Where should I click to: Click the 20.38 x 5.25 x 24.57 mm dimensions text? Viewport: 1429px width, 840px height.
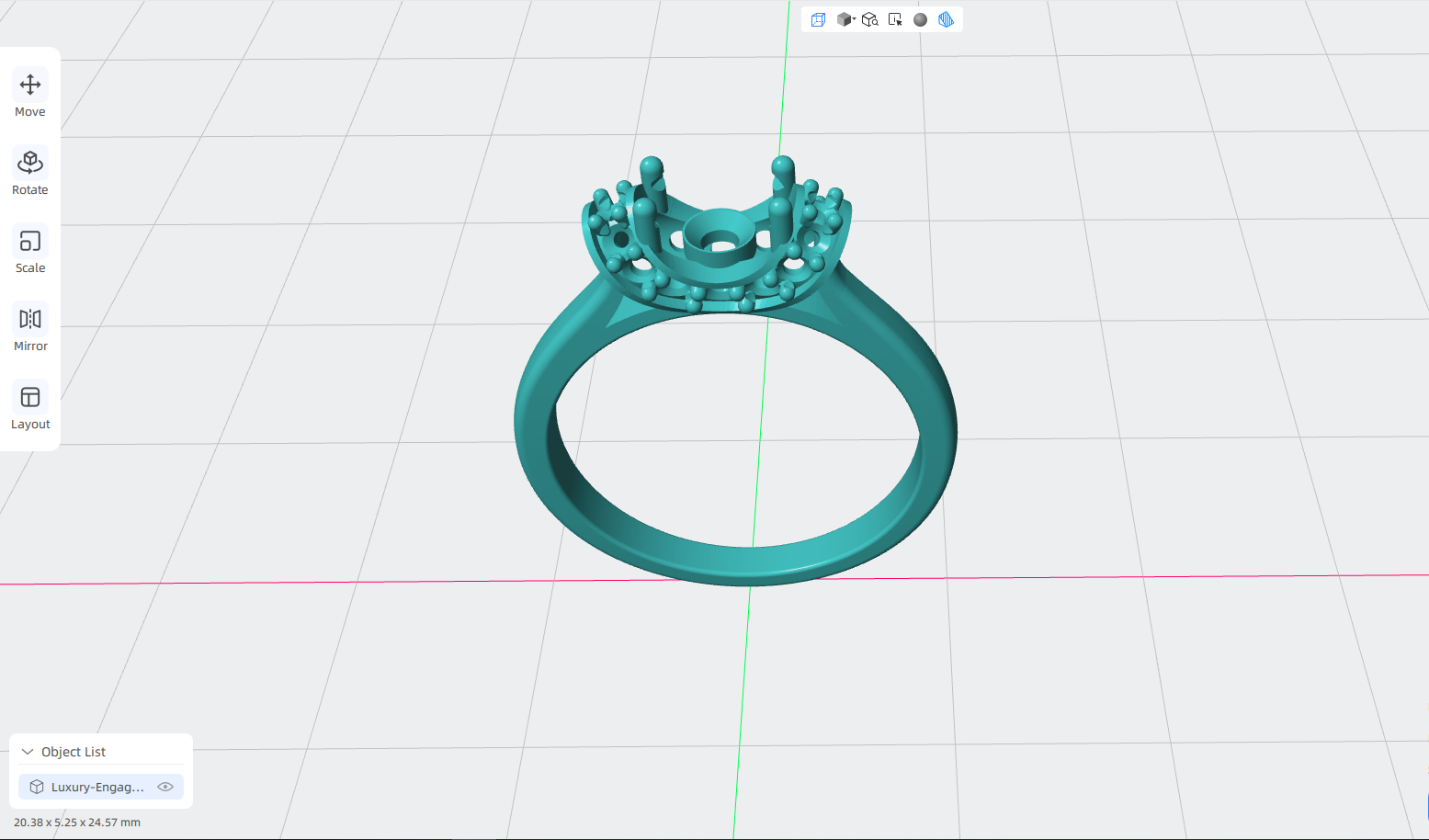tap(77, 823)
